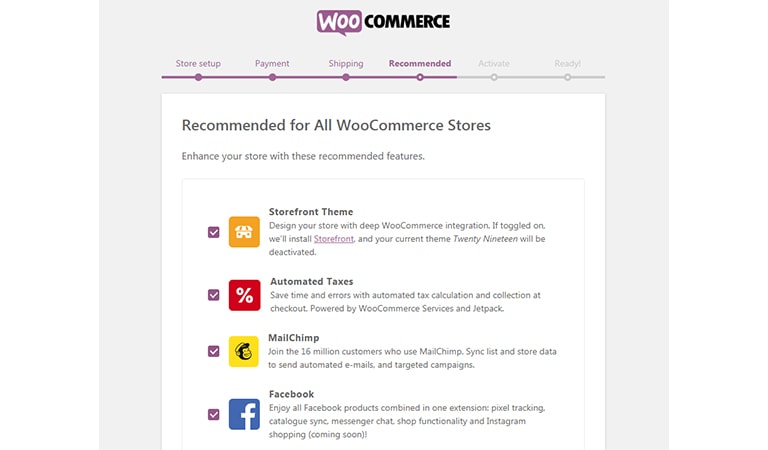Click the yellow MailChimp monkey icon
The width and height of the screenshot is (768, 450).
(x=243, y=352)
